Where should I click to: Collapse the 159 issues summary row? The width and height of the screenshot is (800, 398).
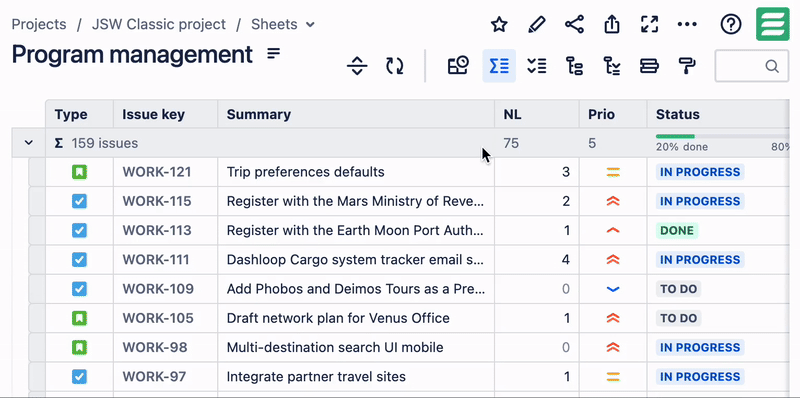pos(29,143)
